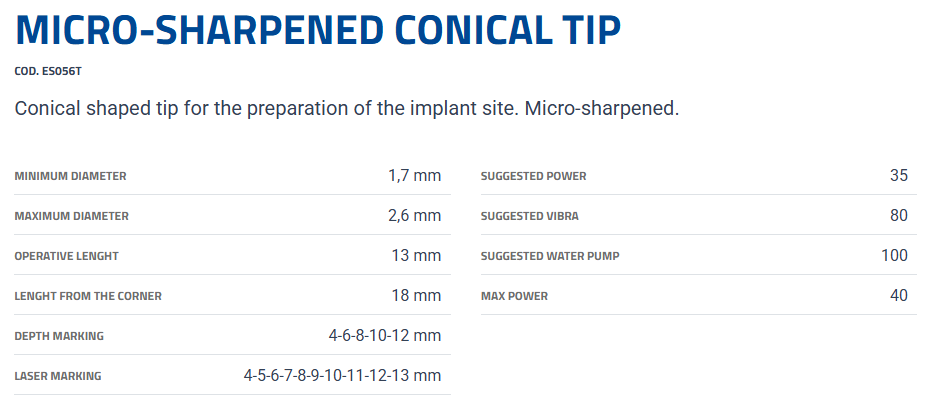Click the 18 mm value
The width and height of the screenshot is (935, 413).
coord(416,296)
